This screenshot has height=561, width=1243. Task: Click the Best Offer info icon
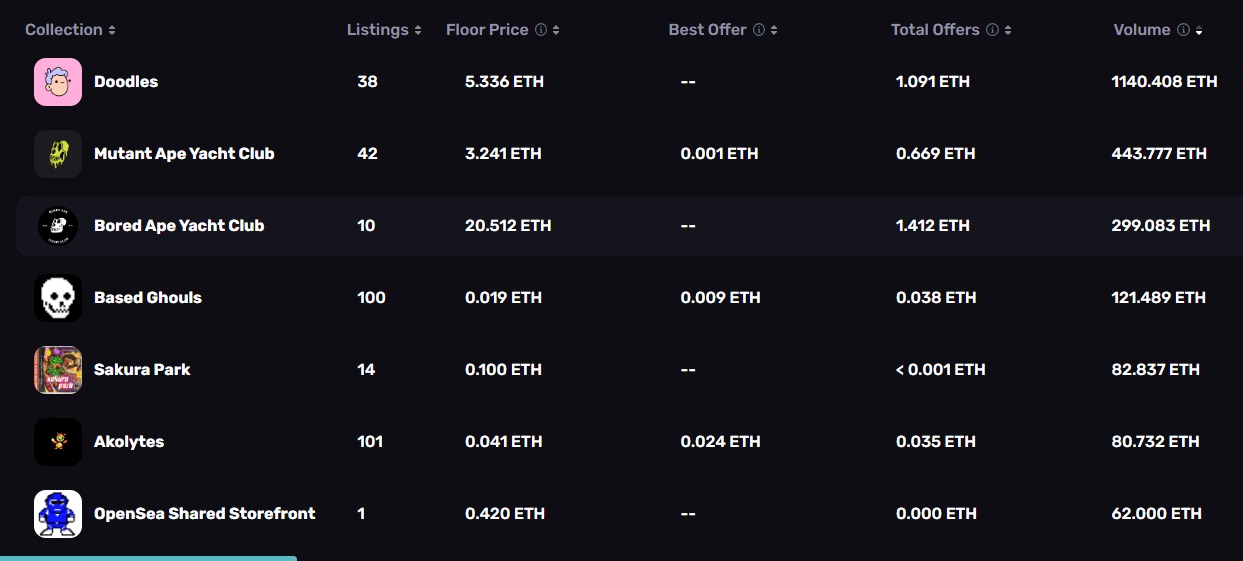(x=759, y=30)
